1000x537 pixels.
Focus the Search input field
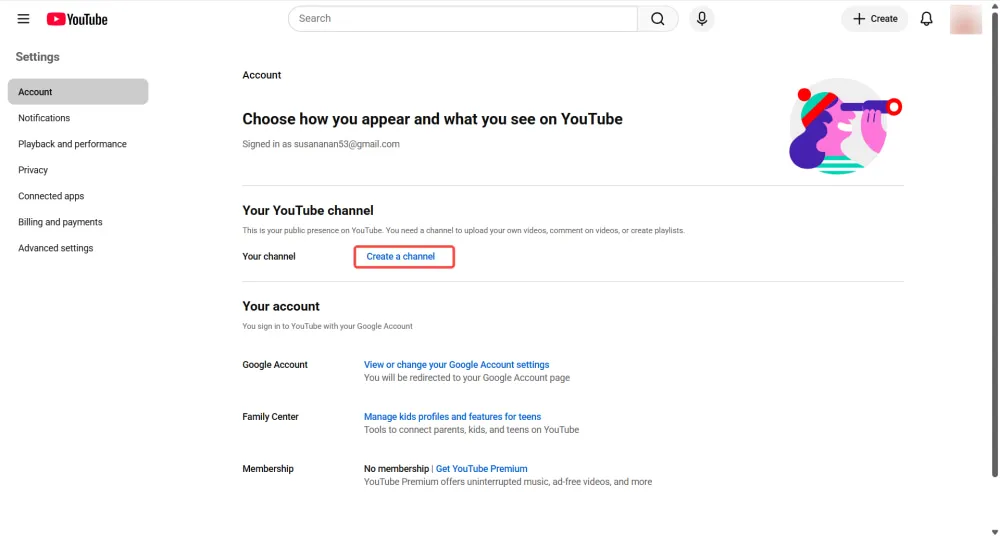tap(463, 19)
